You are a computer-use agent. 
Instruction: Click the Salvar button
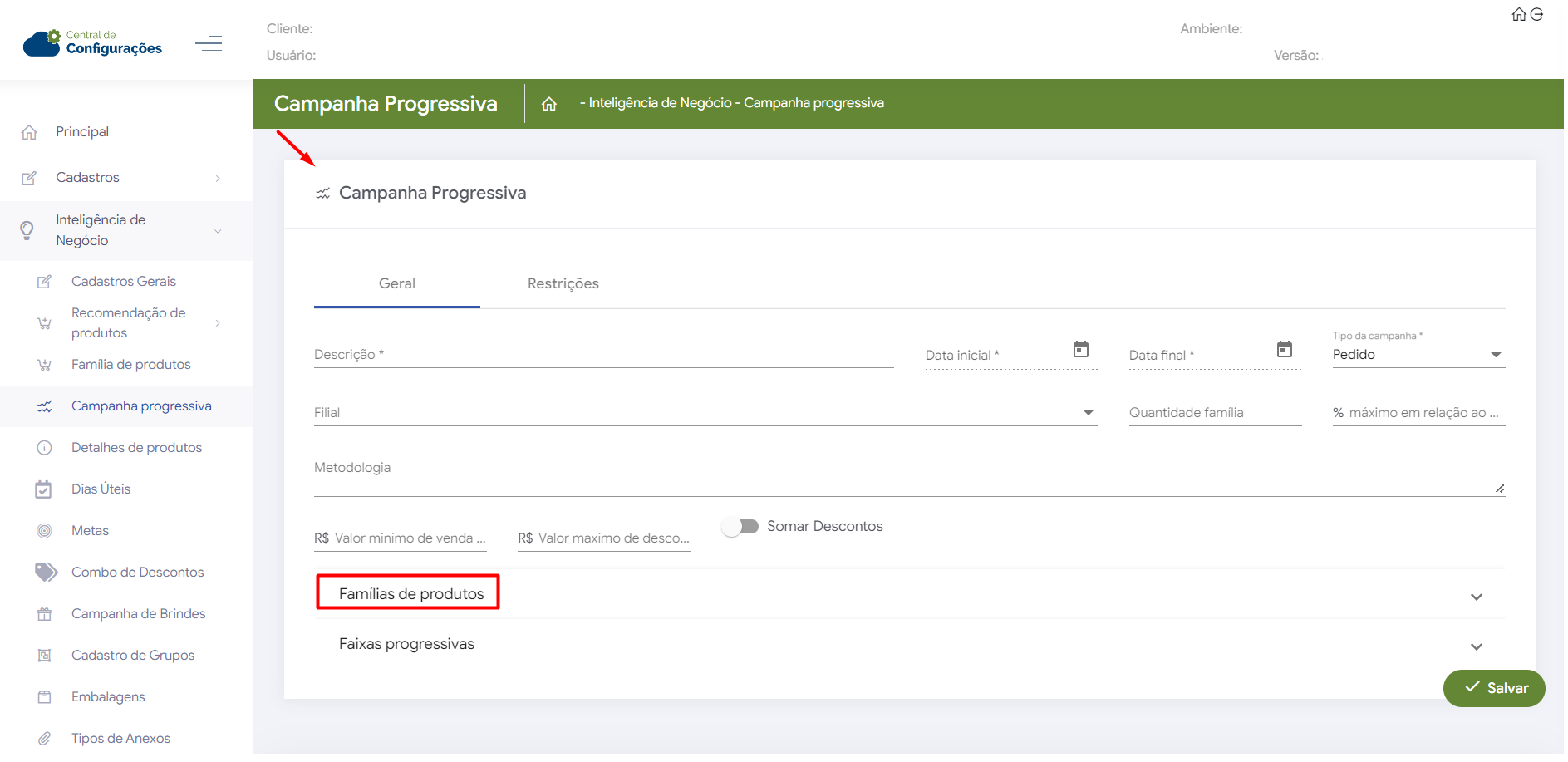(x=1493, y=688)
